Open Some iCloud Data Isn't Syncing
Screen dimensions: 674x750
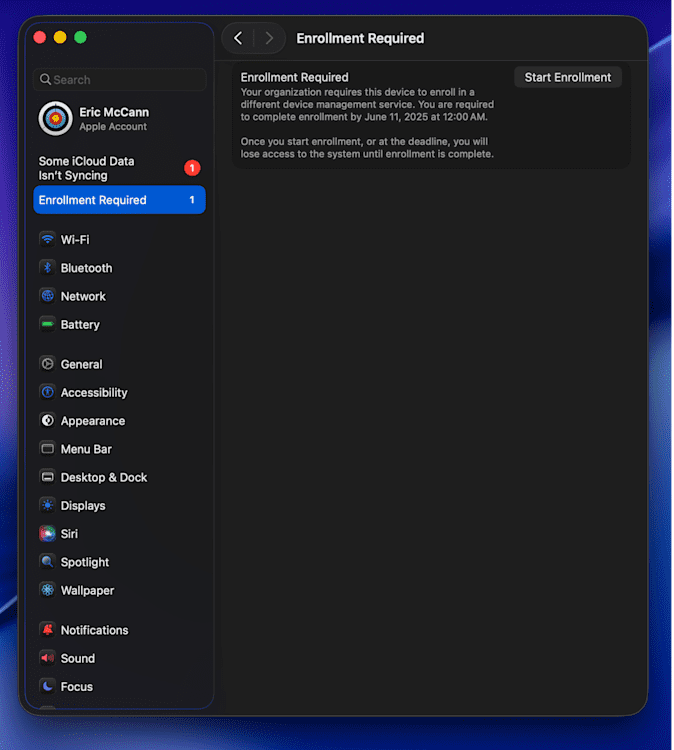tap(120, 168)
